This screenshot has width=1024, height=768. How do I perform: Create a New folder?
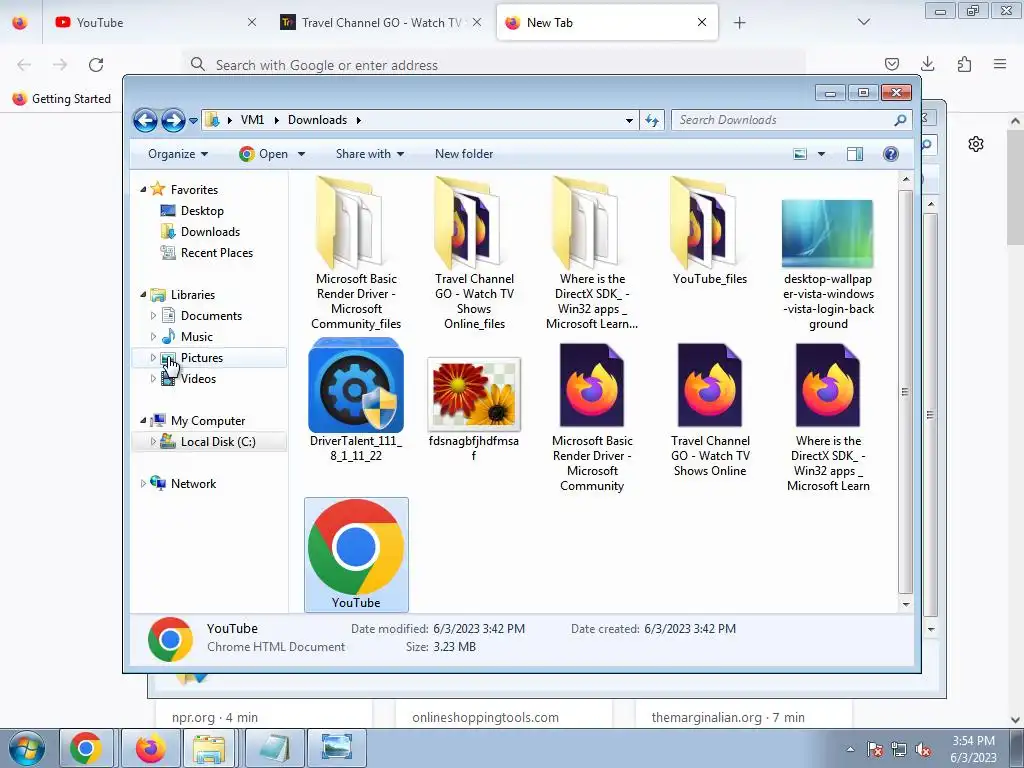click(464, 154)
